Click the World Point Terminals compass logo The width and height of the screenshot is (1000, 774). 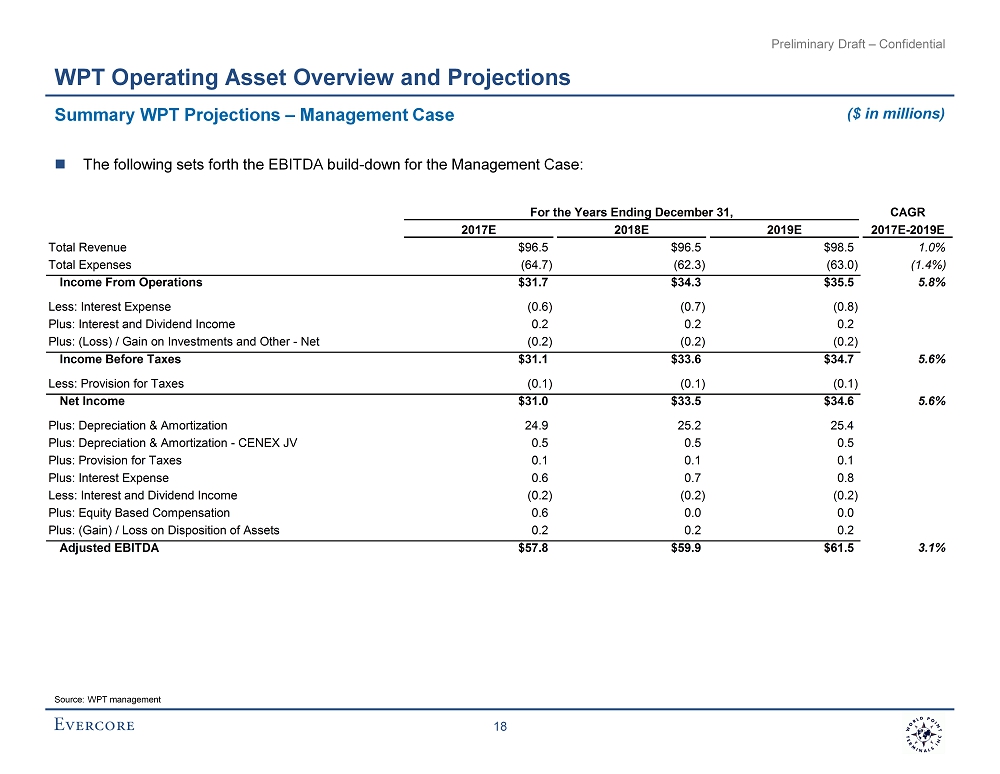click(925, 735)
